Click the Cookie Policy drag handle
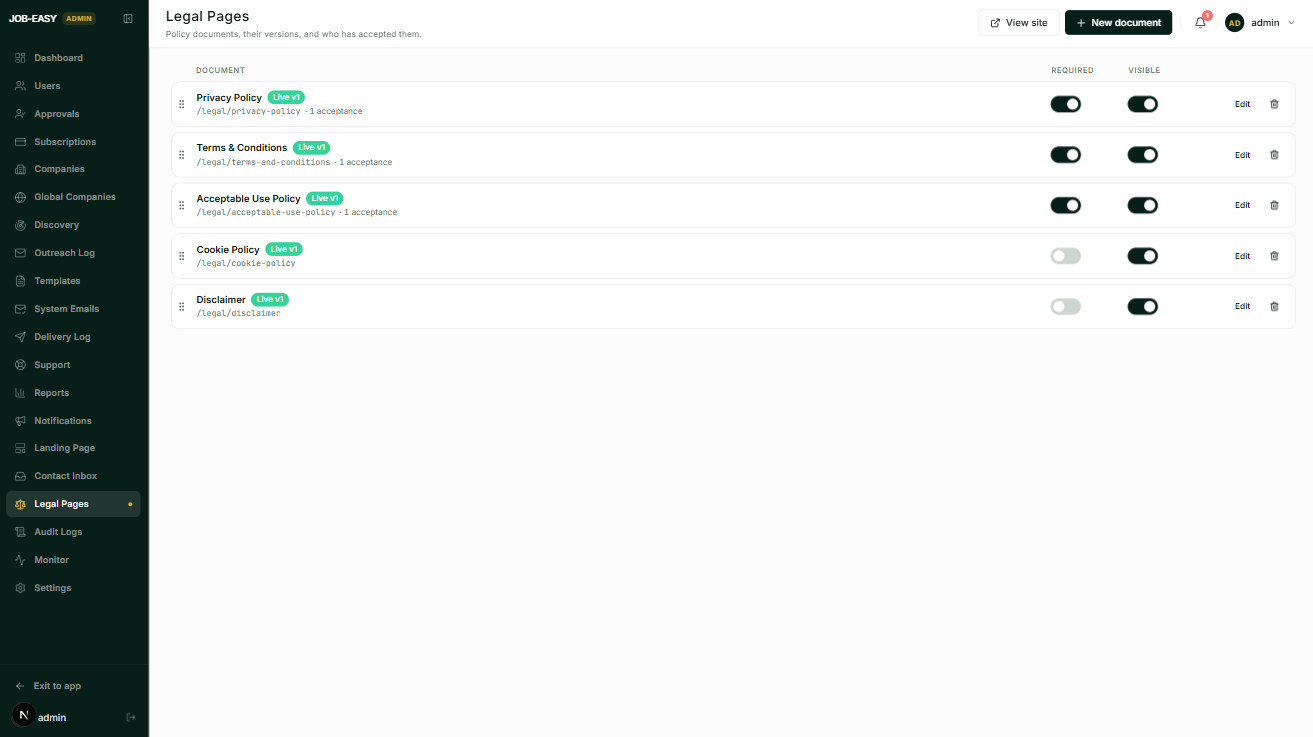 (182, 256)
